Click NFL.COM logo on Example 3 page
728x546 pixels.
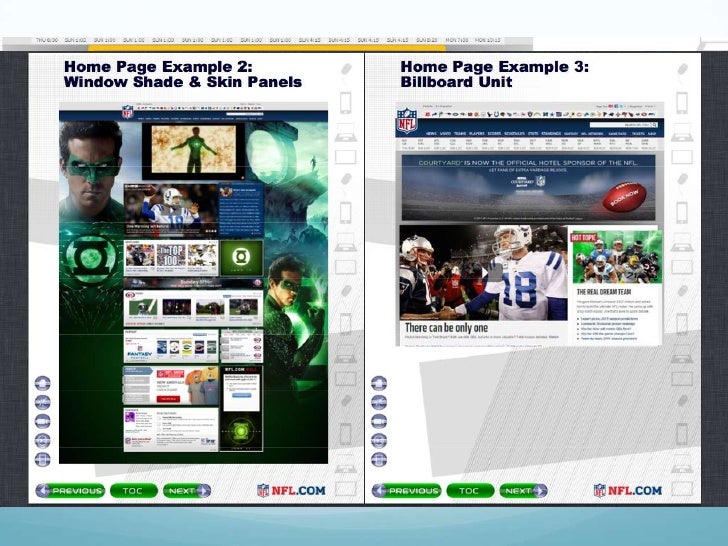pyautogui.click(x=628, y=490)
